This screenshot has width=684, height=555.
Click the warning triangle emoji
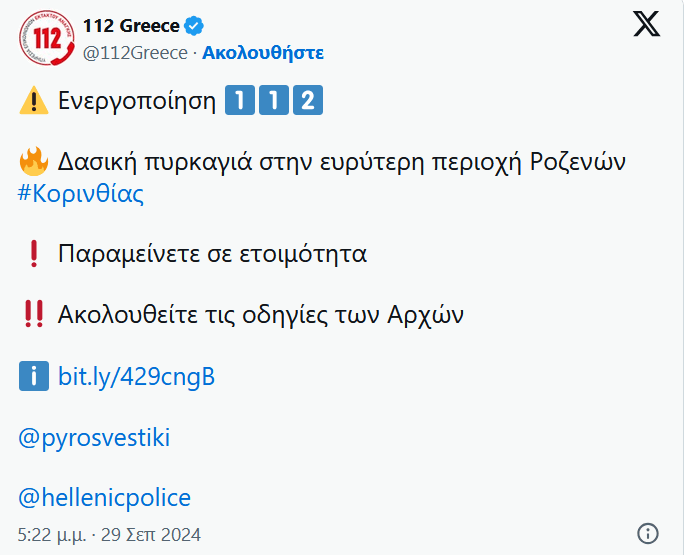click(33, 101)
